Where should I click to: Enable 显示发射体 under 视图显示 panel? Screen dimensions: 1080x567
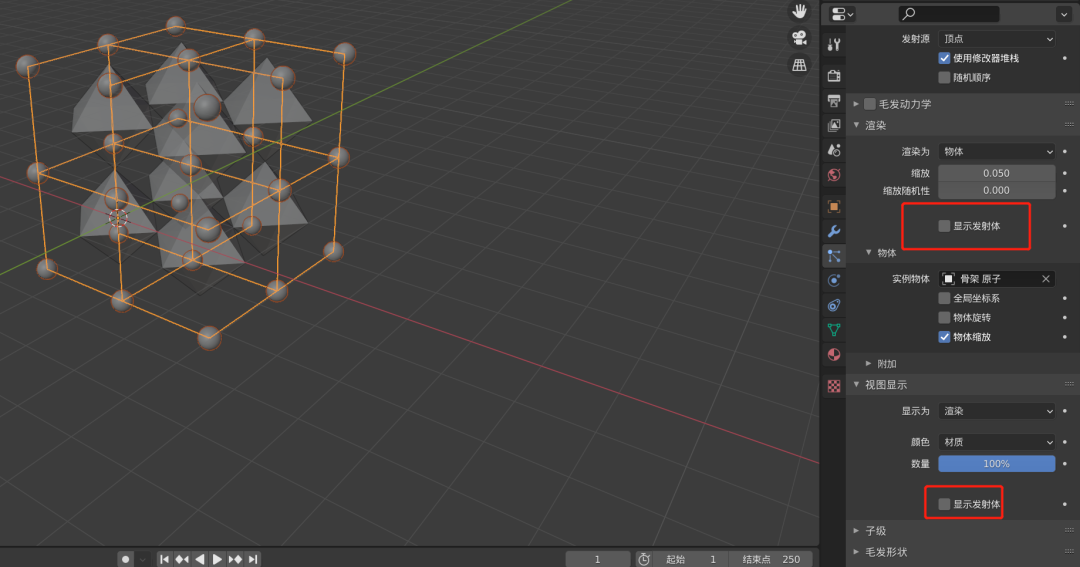pyautogui.click(x=944, y=504)
